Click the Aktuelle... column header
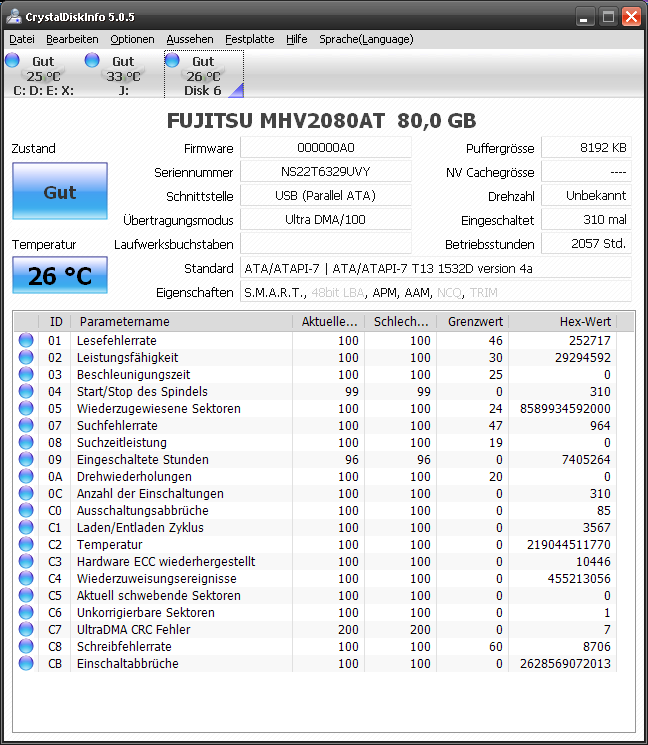Screen dimensions: 648x745 329,322
